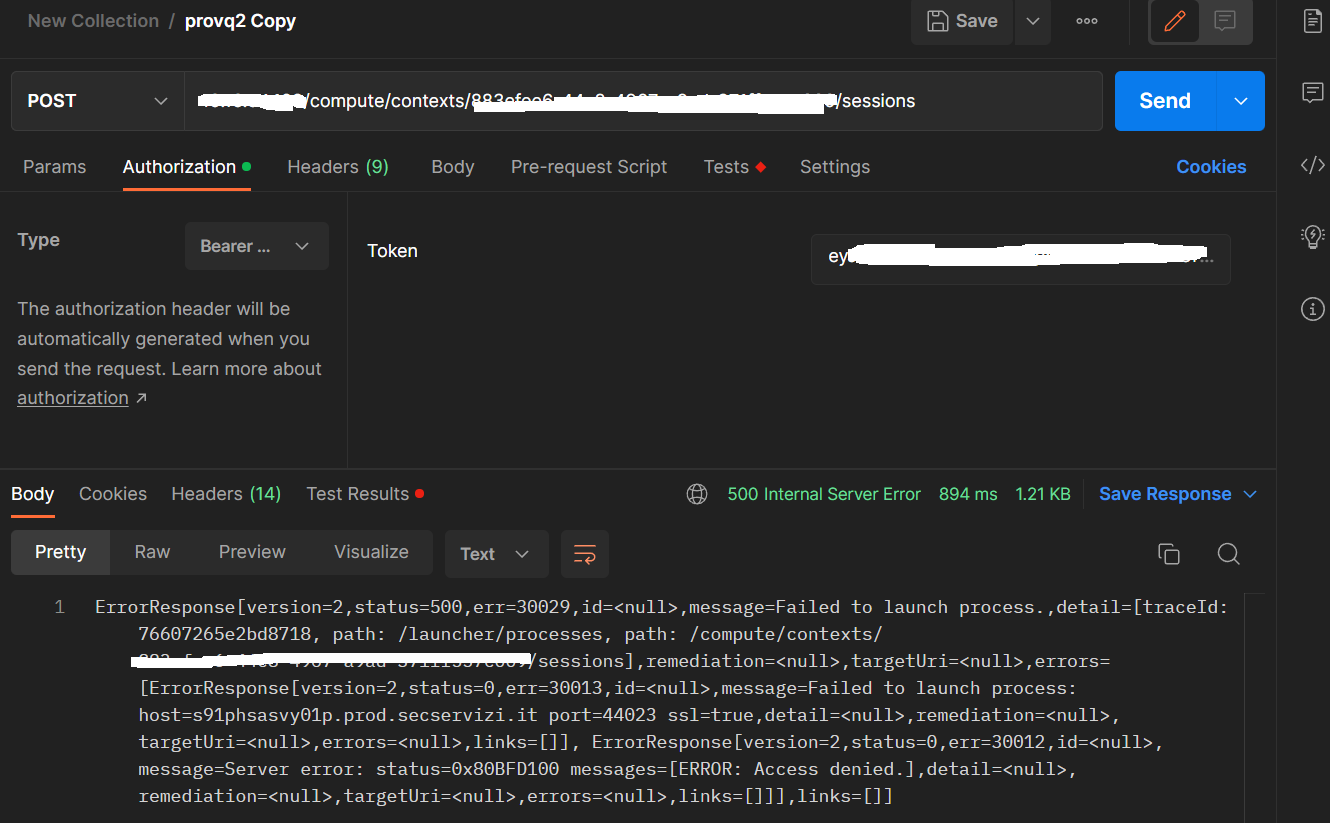The image size is (1339, 823).
Task: Open the Documentation panel in right sidebar
Action: (x=1312, y=20)
